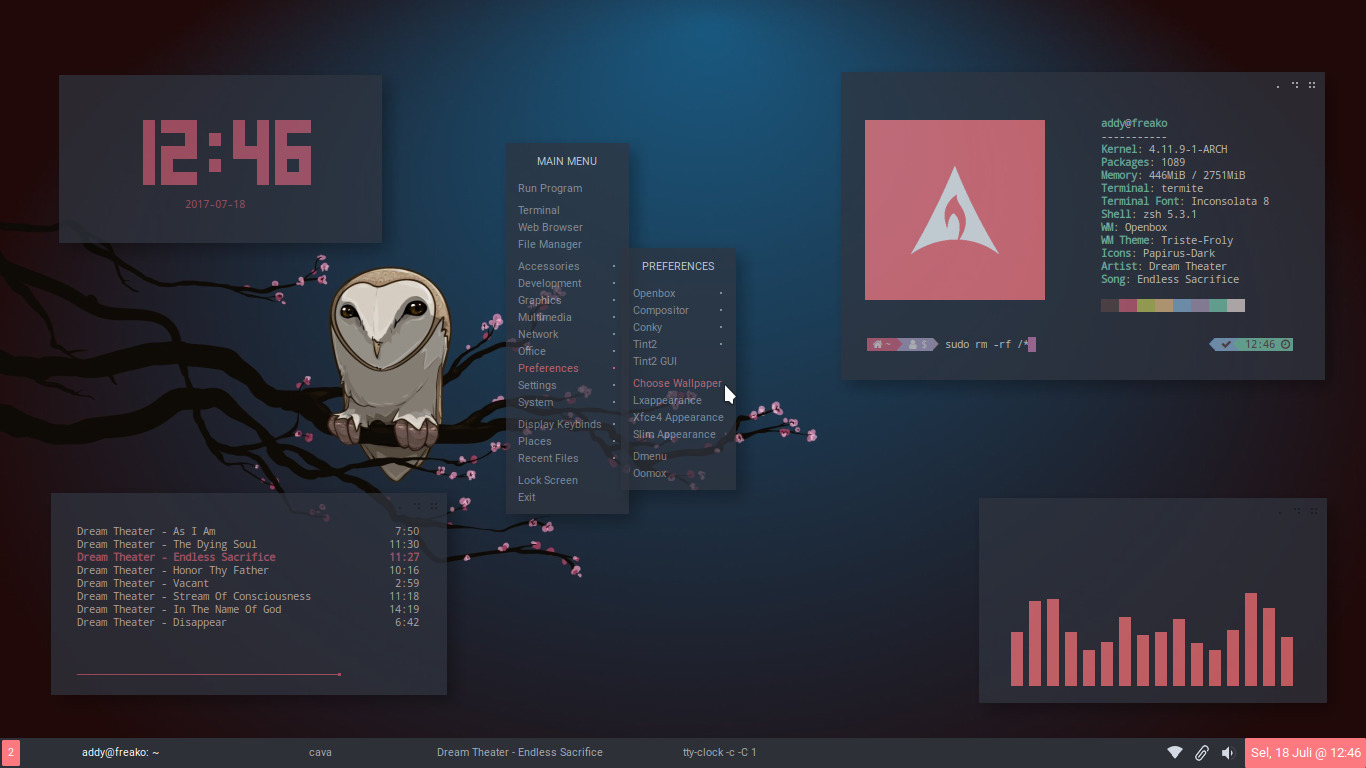The width and height of the screenshot is (1366, 768).
Task: Select song row Dream Theater - Honor Thy Father
Action: coord(248,570)
